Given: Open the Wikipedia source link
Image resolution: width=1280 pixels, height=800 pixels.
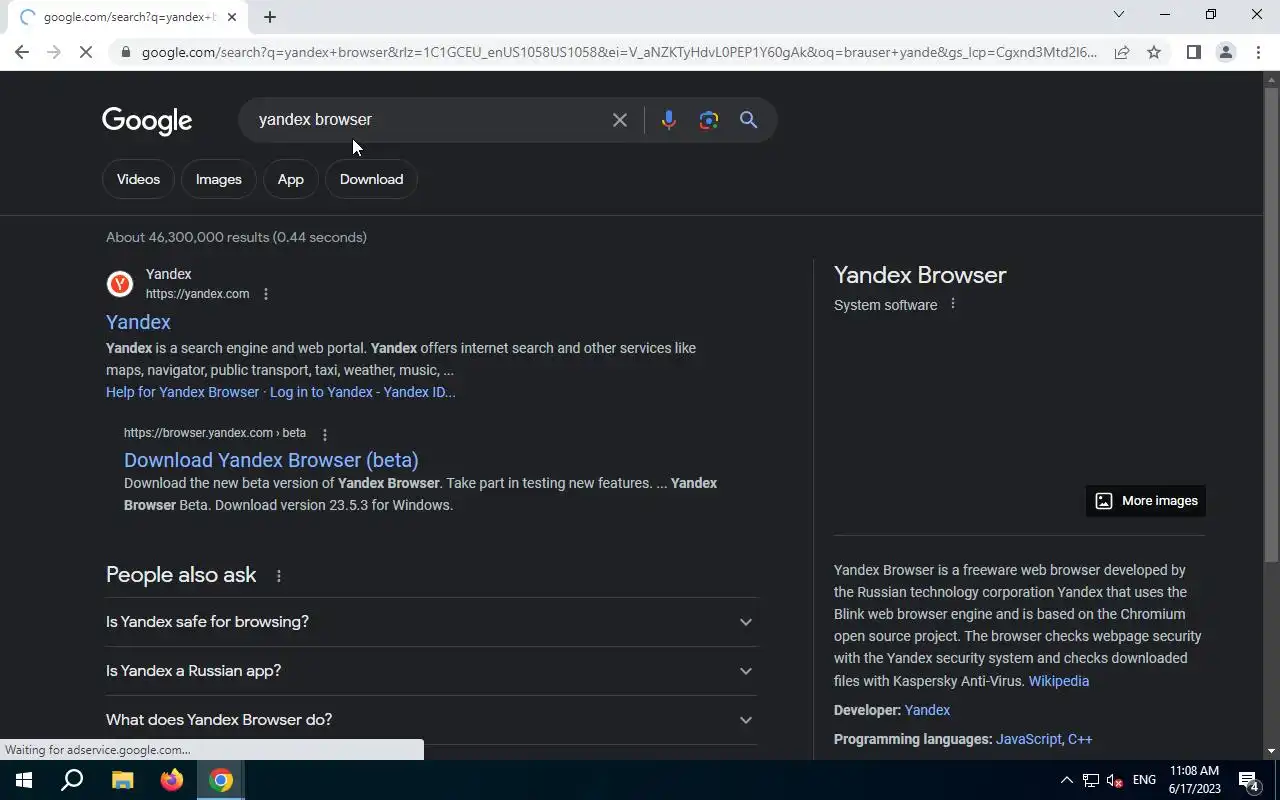Looking at the screenshot, I should pos(1058,681).
